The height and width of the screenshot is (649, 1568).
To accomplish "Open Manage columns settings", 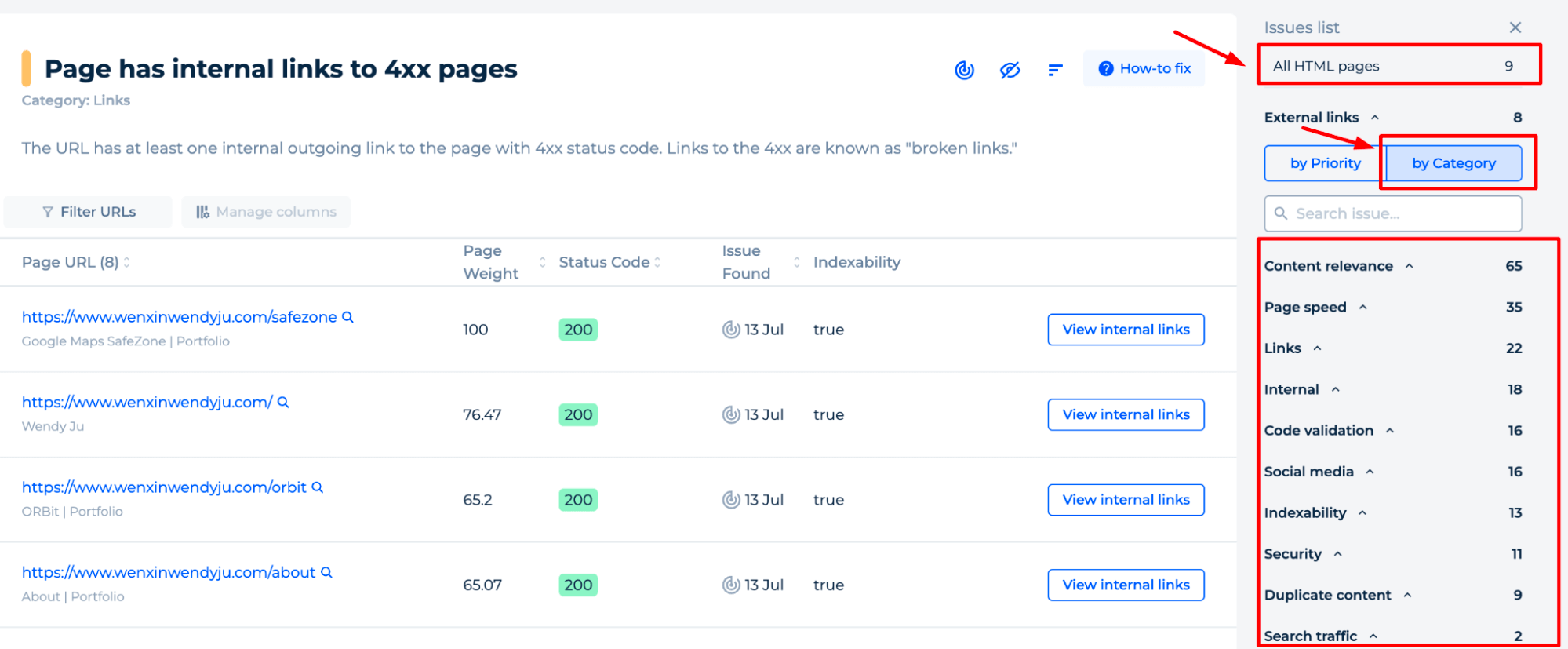I will tap(266, 212).
